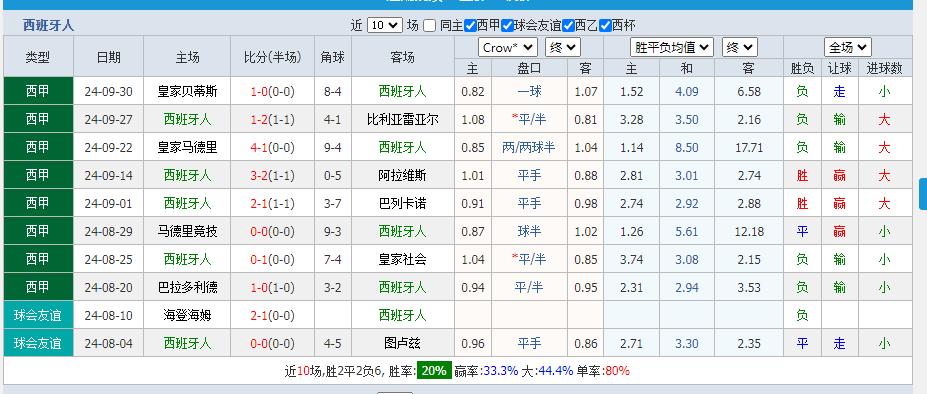Open the 终 dropdown next to Crow*
This screenshot has height=394, width=927.
[563, 48]
